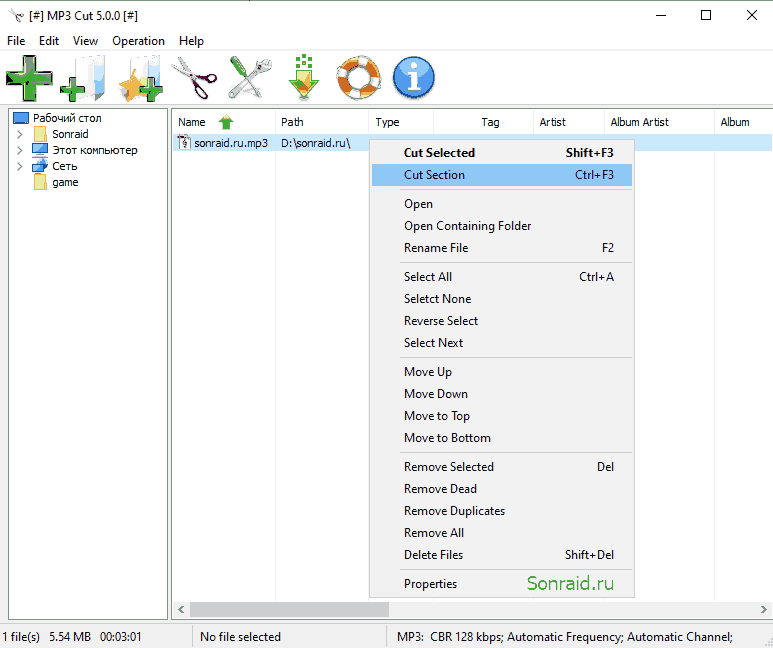Click the Сеть network icon

[x=40, y=166]
